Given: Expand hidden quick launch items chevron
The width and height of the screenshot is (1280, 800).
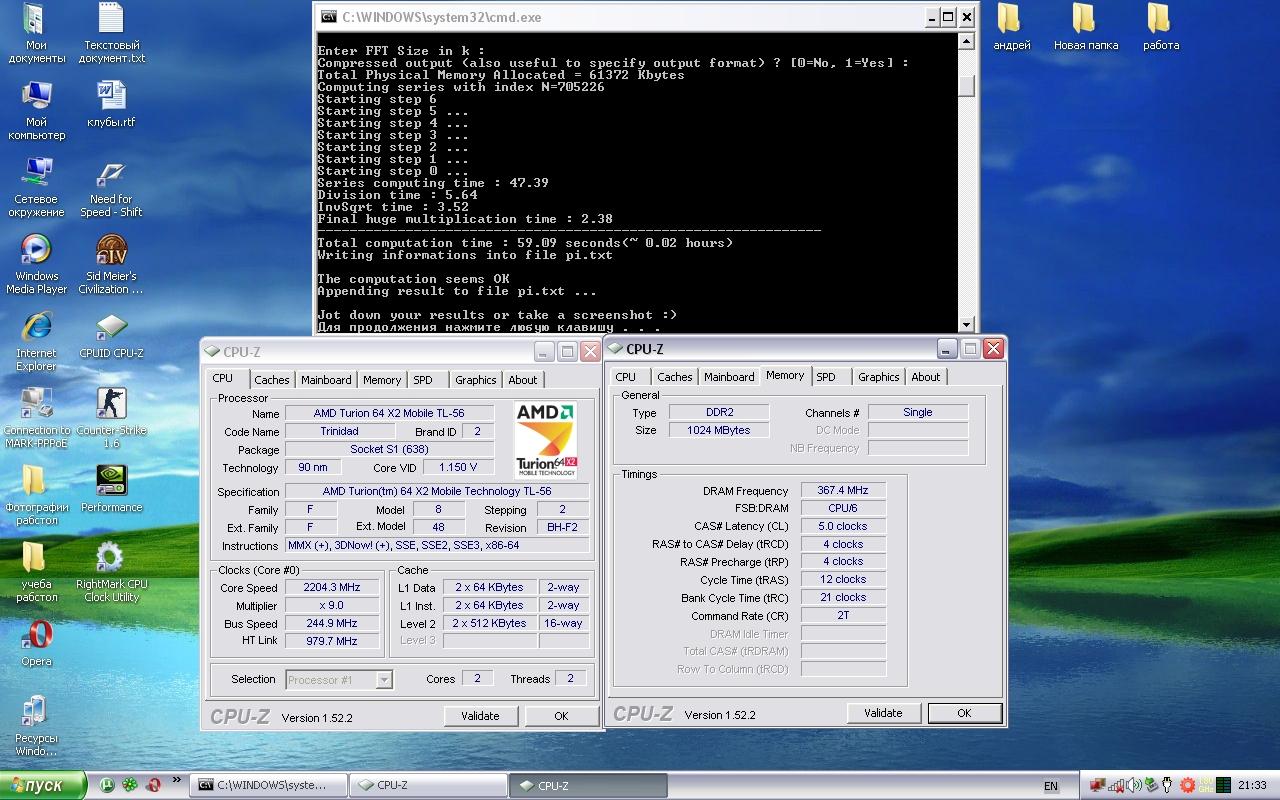Looking at the screenshot, I should [x=178, y=781].
